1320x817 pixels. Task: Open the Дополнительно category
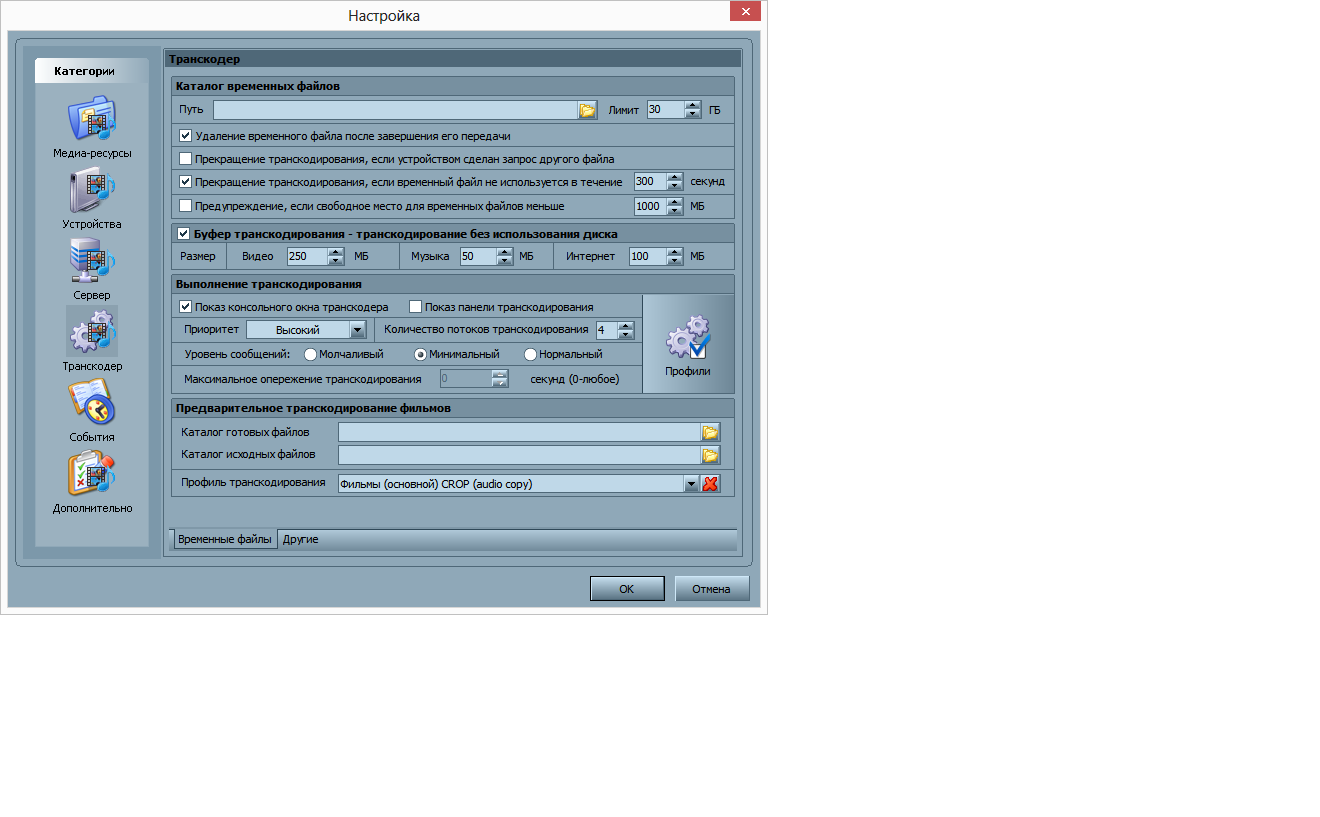pos(91,474)
